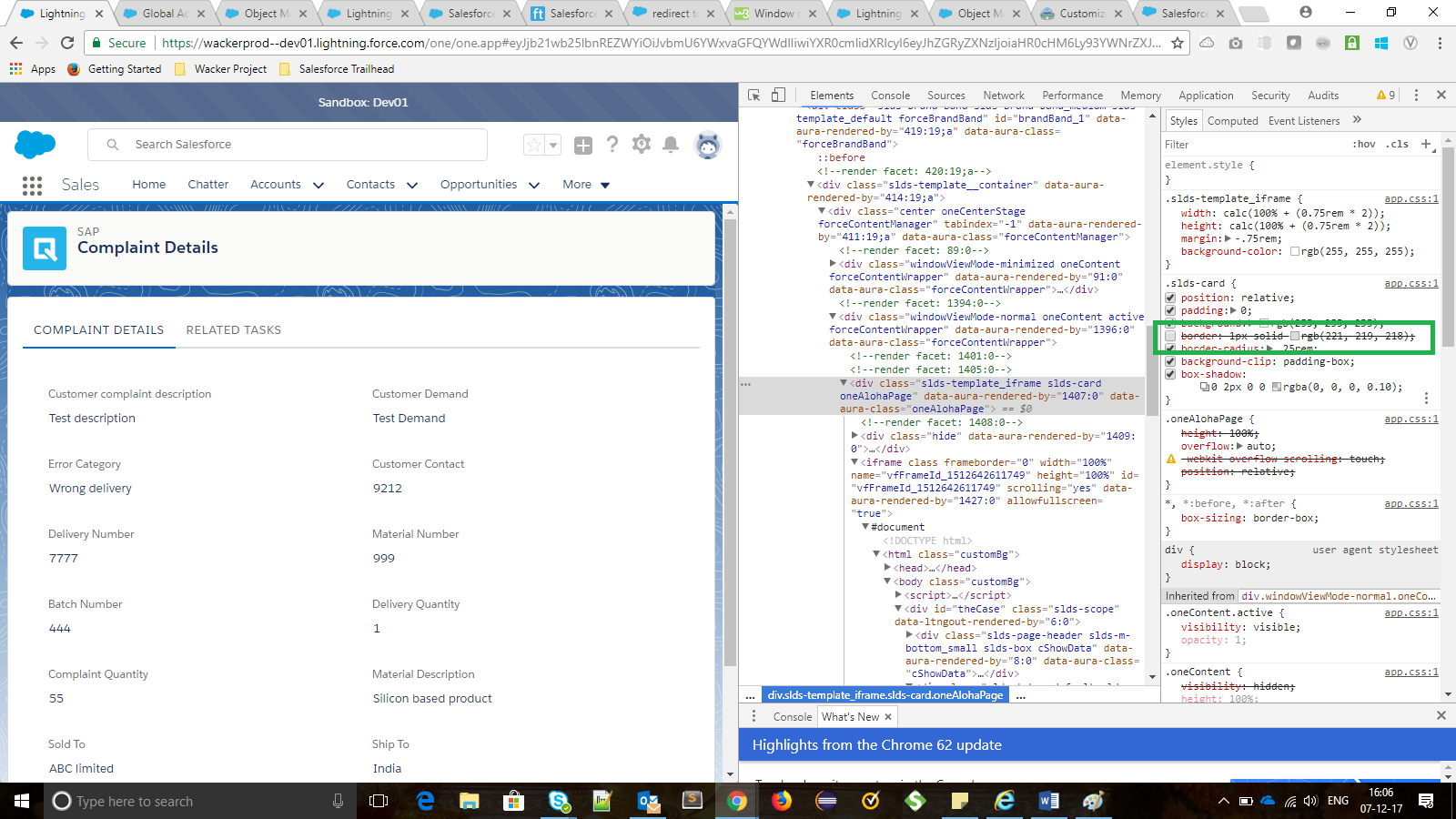Image resolution: width=1456 pixels, height=819 pixels.
Task: Expand the Accounts navigation dropdown
Action: 318,185
